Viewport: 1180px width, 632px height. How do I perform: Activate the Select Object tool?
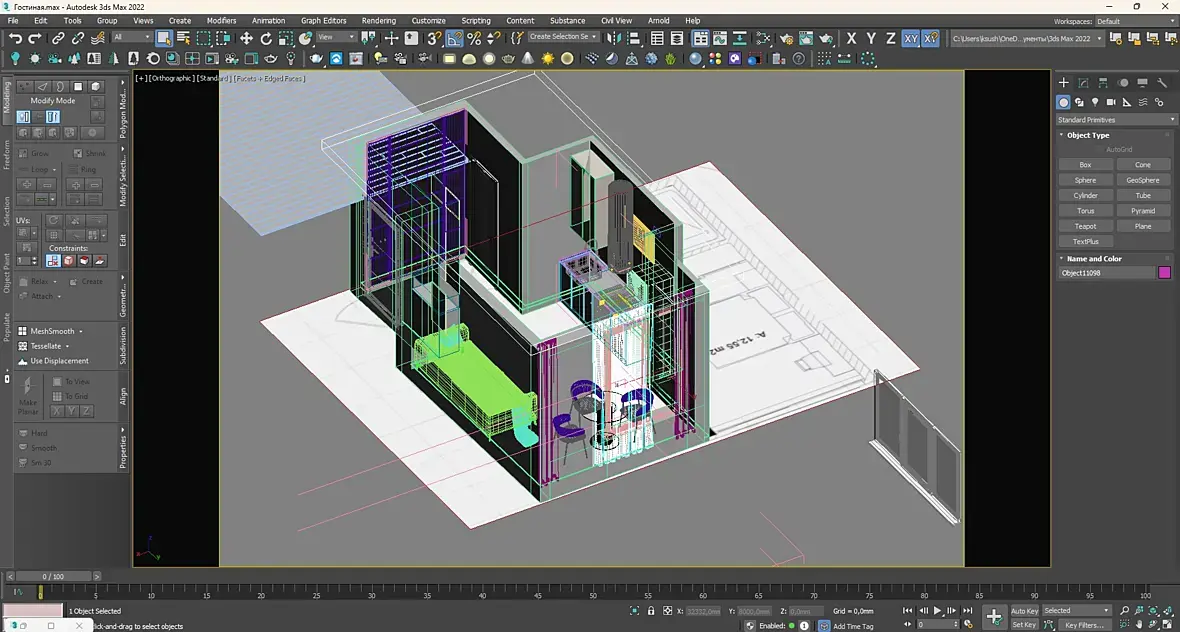[164, 38]
